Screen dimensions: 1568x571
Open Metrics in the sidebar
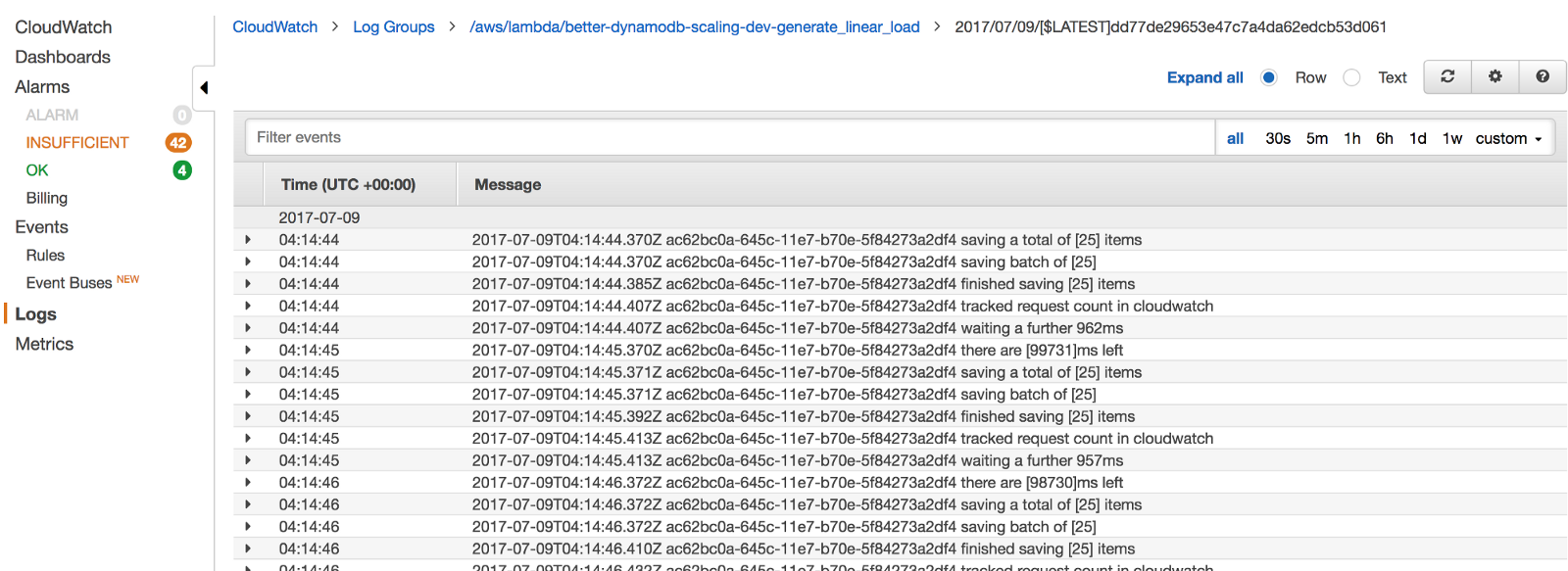(x=44, y=344)
